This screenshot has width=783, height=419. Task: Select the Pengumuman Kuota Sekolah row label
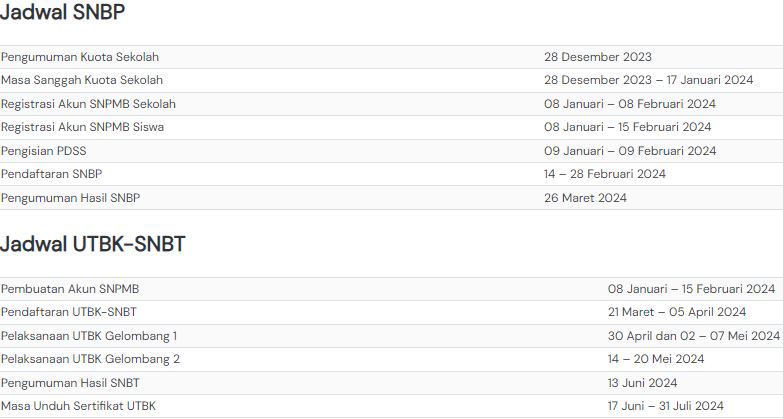point(80,57)
